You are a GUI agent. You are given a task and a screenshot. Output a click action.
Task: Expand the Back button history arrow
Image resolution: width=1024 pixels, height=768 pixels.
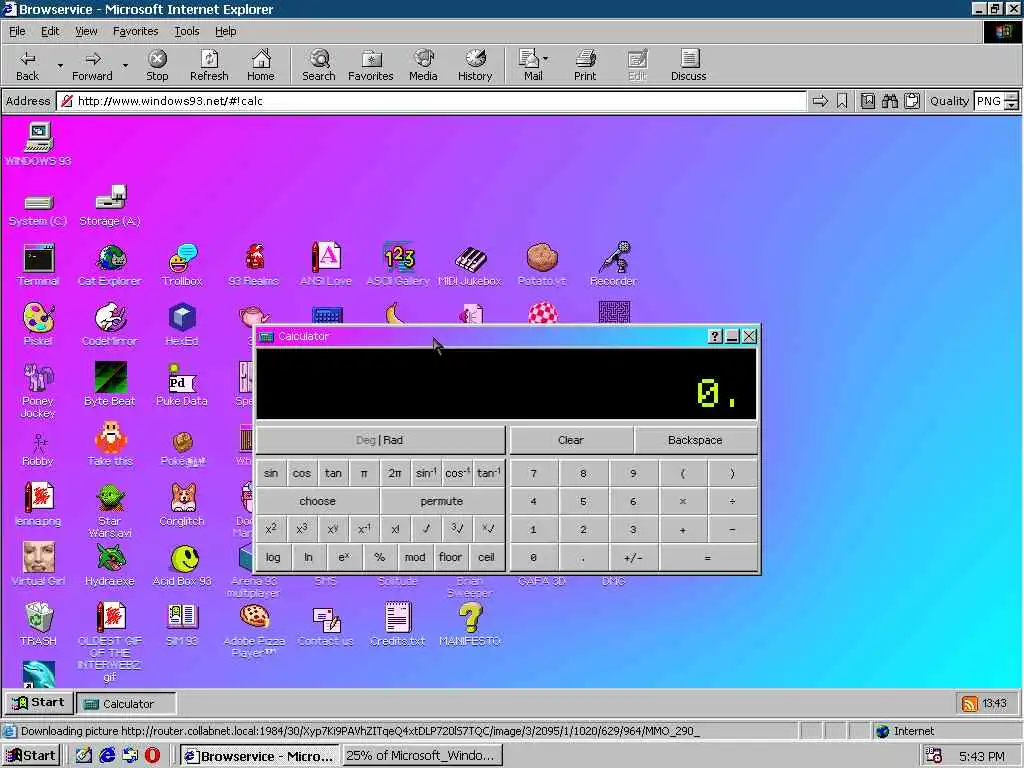(x=60, y=65)
